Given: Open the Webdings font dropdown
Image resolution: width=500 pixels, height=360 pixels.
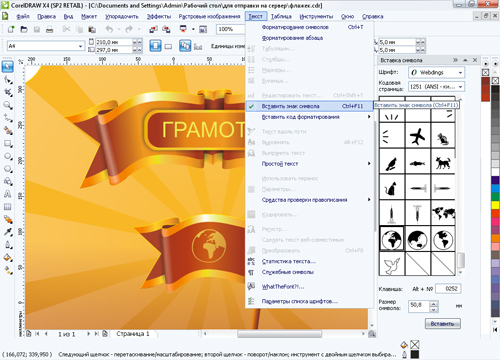Looking at the screenshot, I should tap(460, 72).
